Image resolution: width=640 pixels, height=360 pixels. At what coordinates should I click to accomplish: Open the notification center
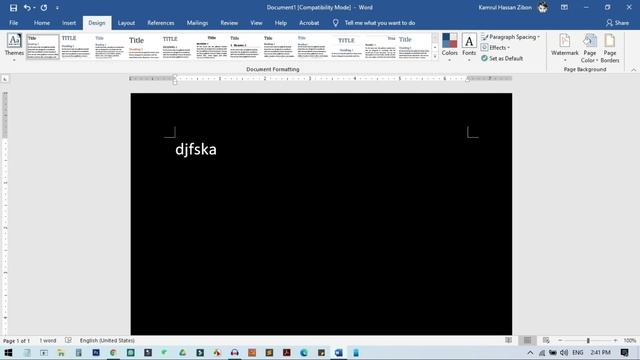624,353
